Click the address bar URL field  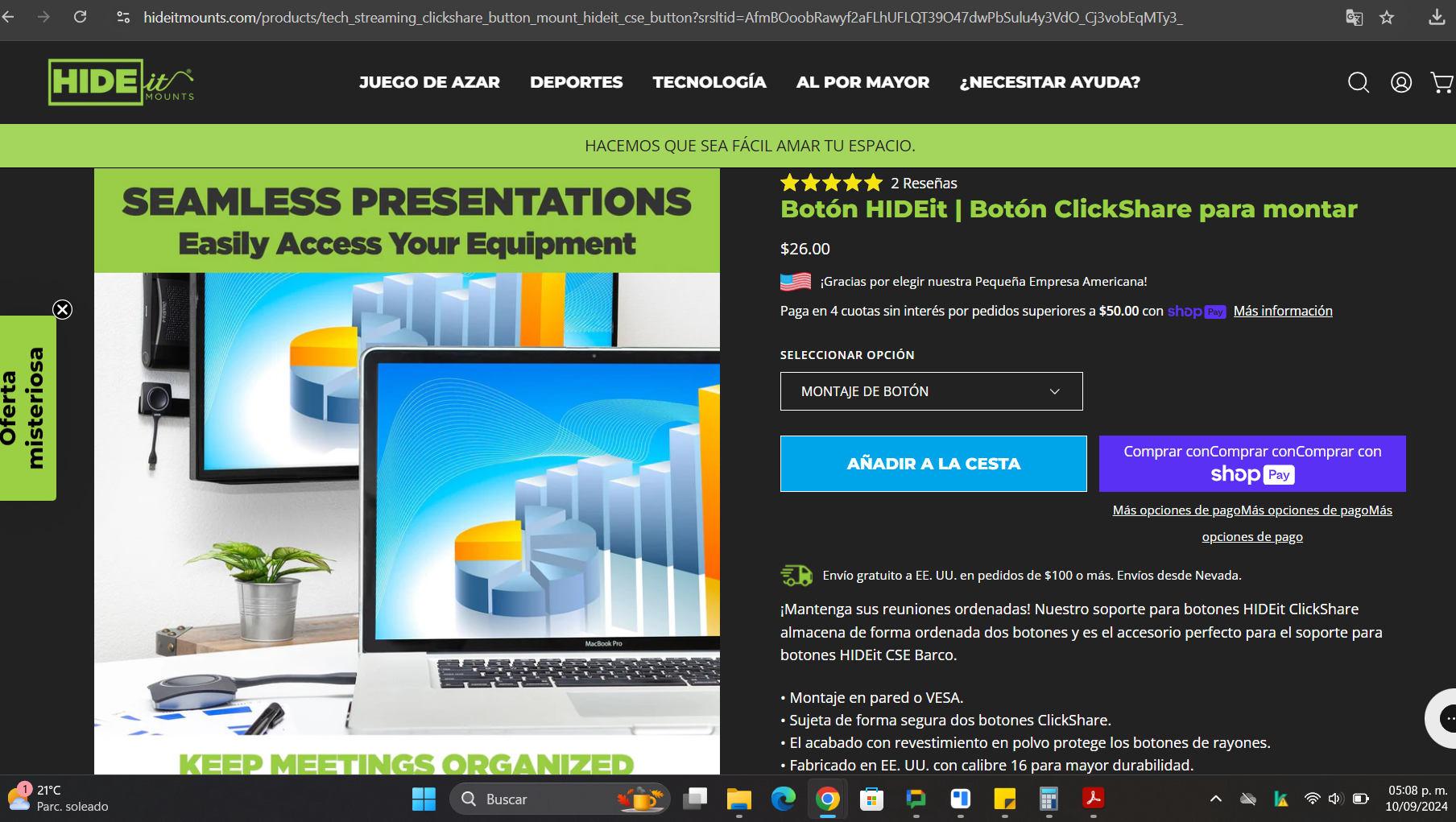point(663,17)
